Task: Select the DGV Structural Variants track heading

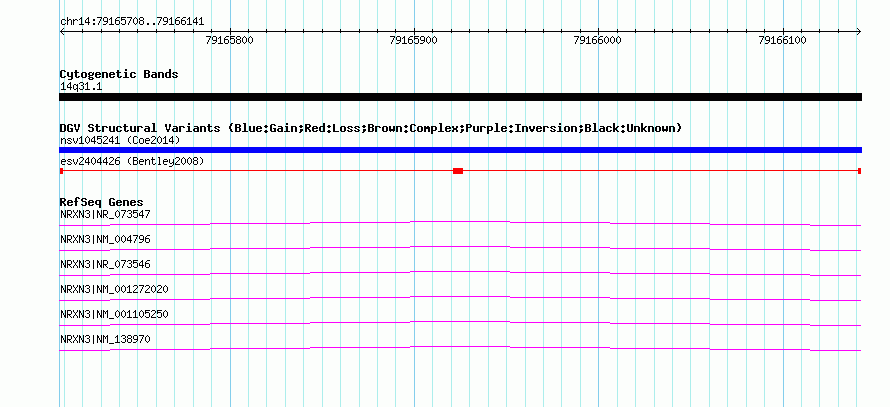Action: click(371, 128)
